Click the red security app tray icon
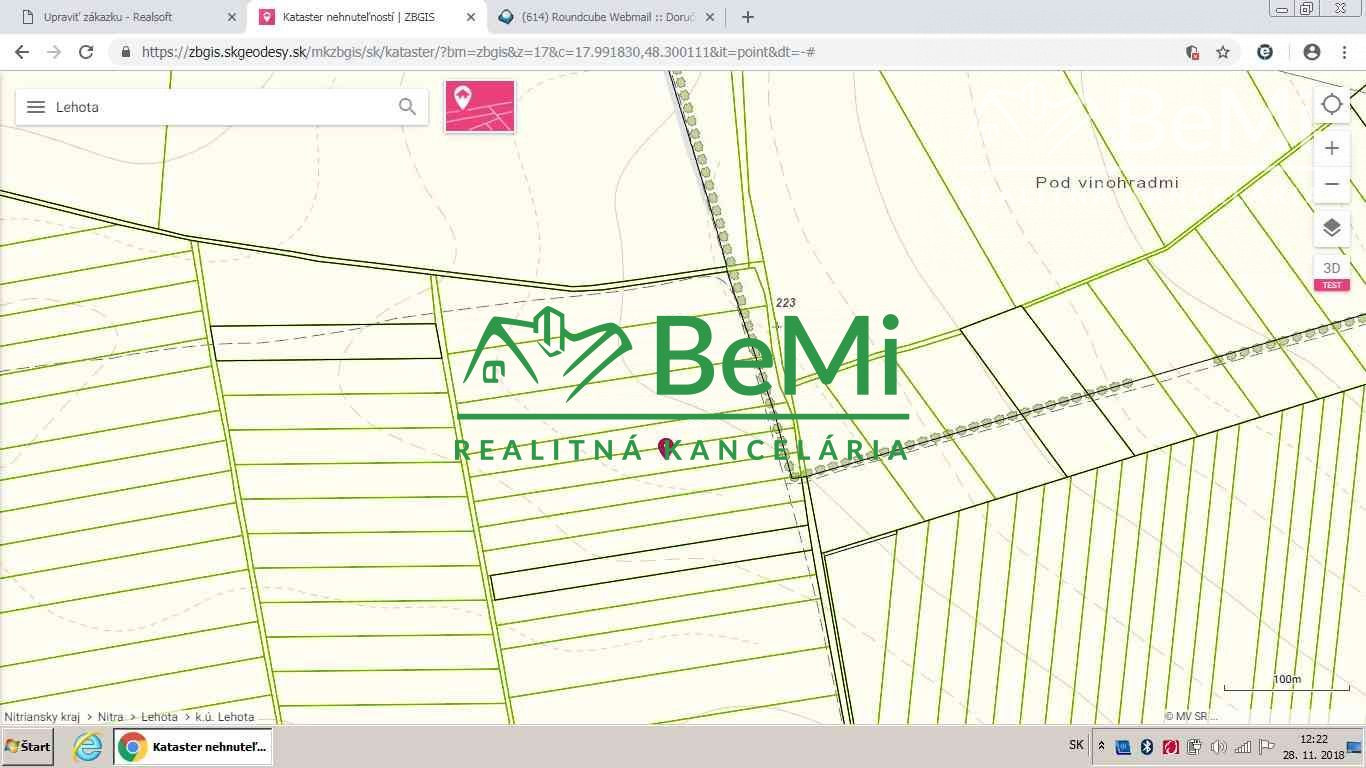This screenshot has width=1366, height=768. pos(1170,746)
